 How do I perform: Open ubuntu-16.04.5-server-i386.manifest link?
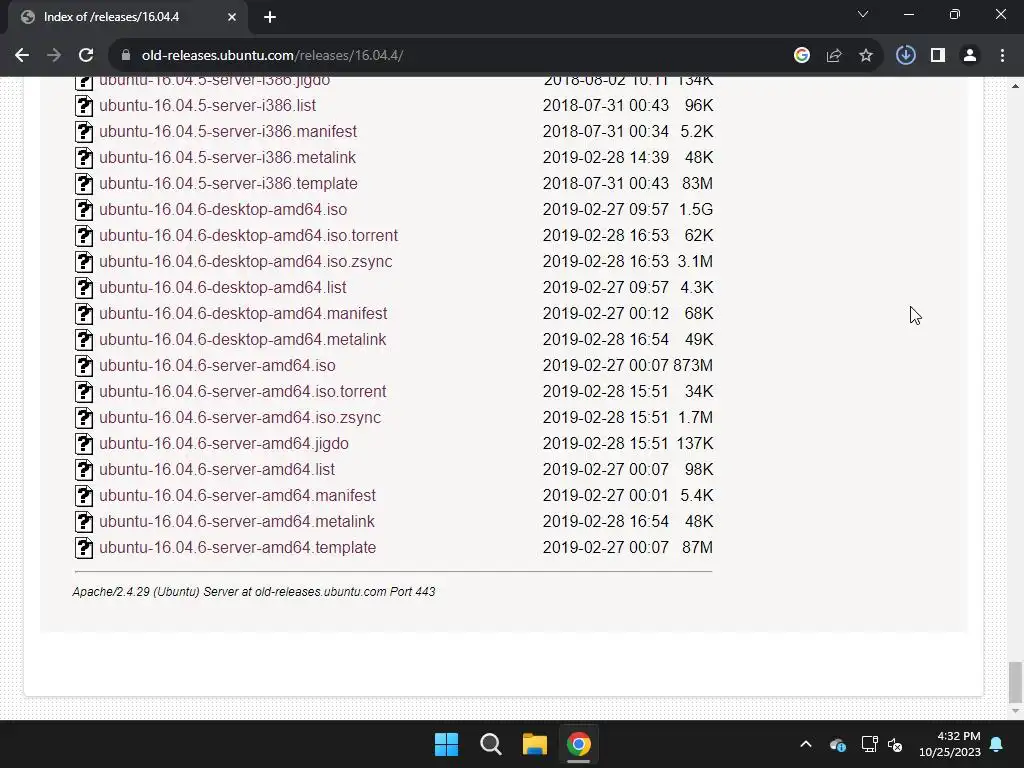[x=228, y=132]
